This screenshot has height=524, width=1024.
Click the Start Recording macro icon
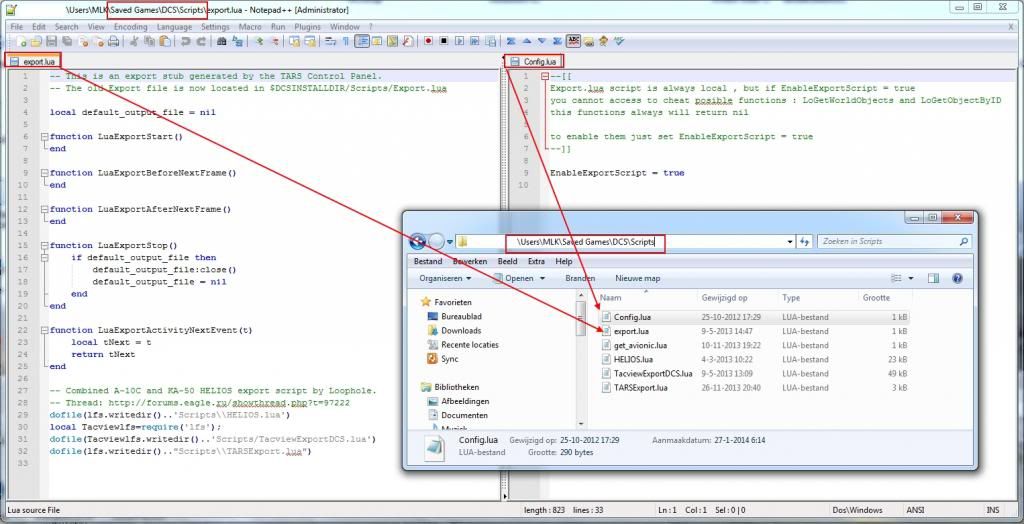tap(428, 41)
